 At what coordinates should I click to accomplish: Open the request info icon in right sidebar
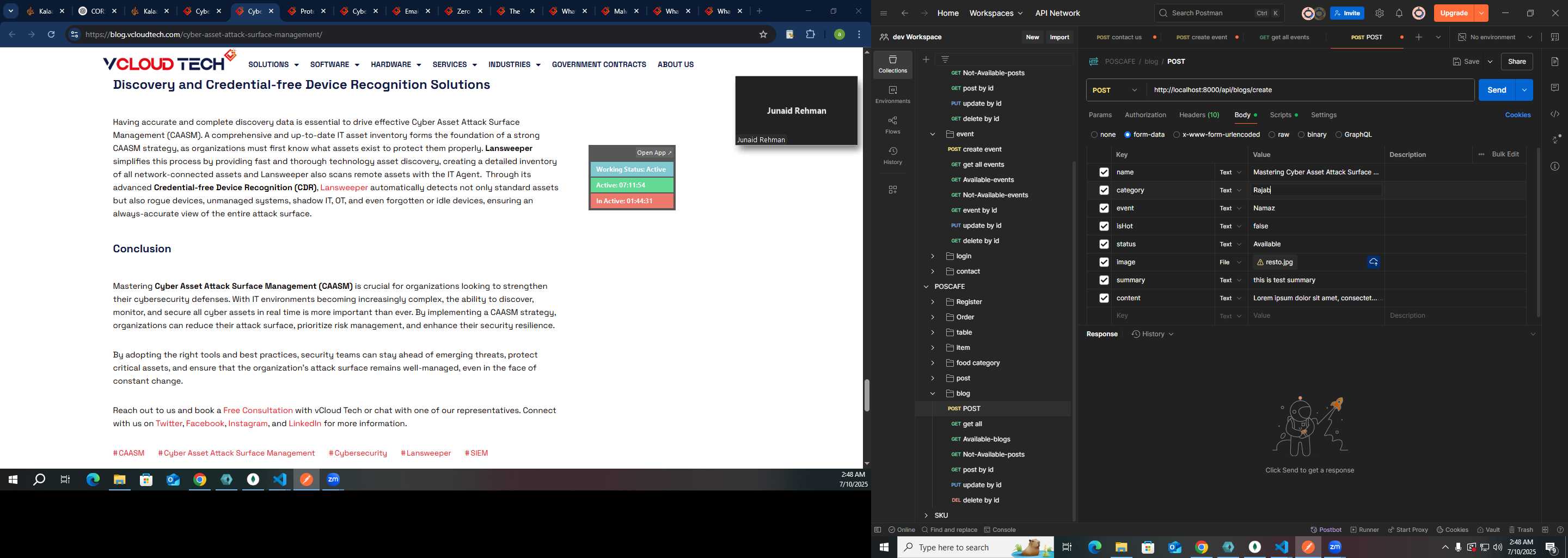point(1554,166)
